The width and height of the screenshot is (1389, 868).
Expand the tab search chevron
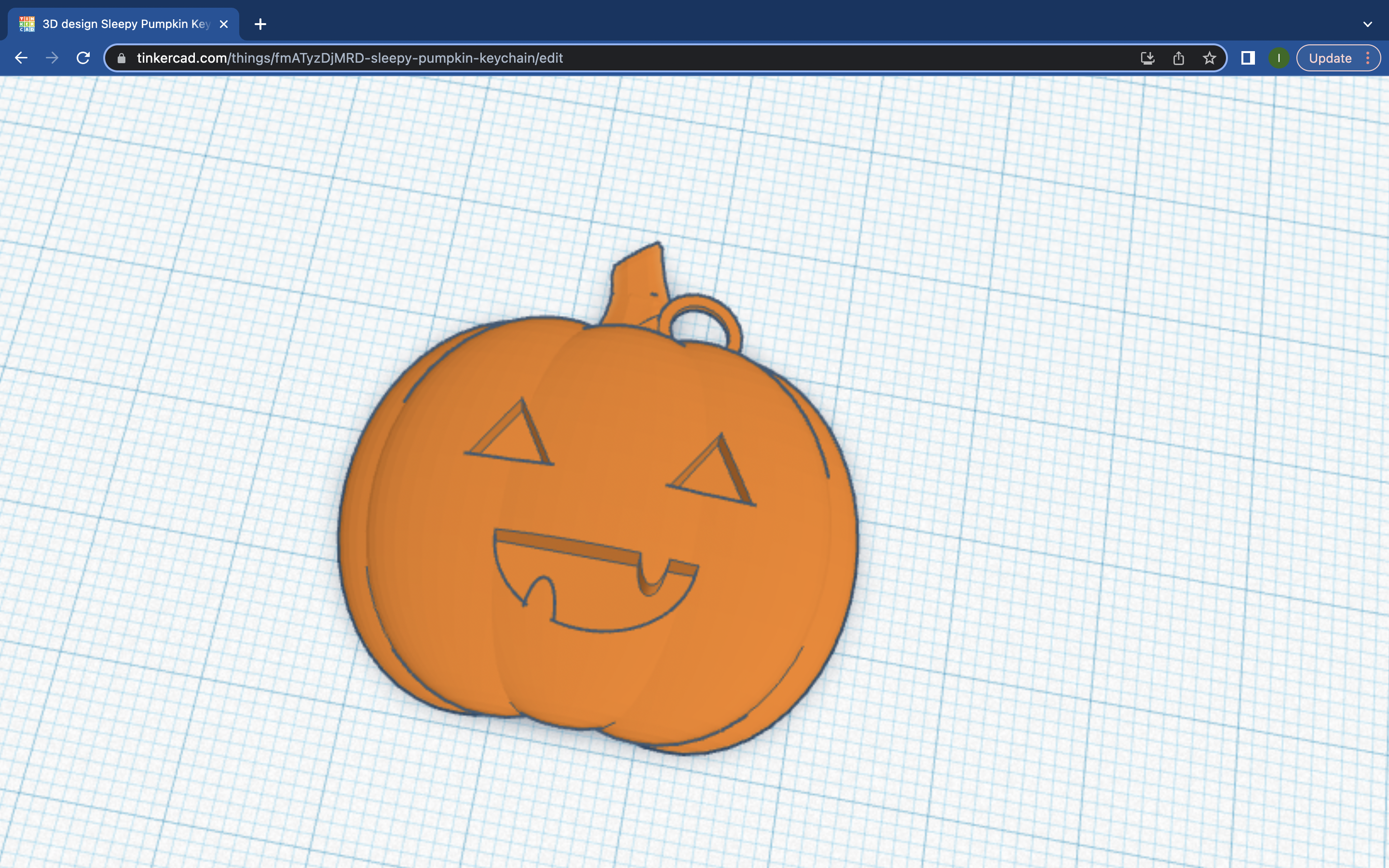(1367, 24)
